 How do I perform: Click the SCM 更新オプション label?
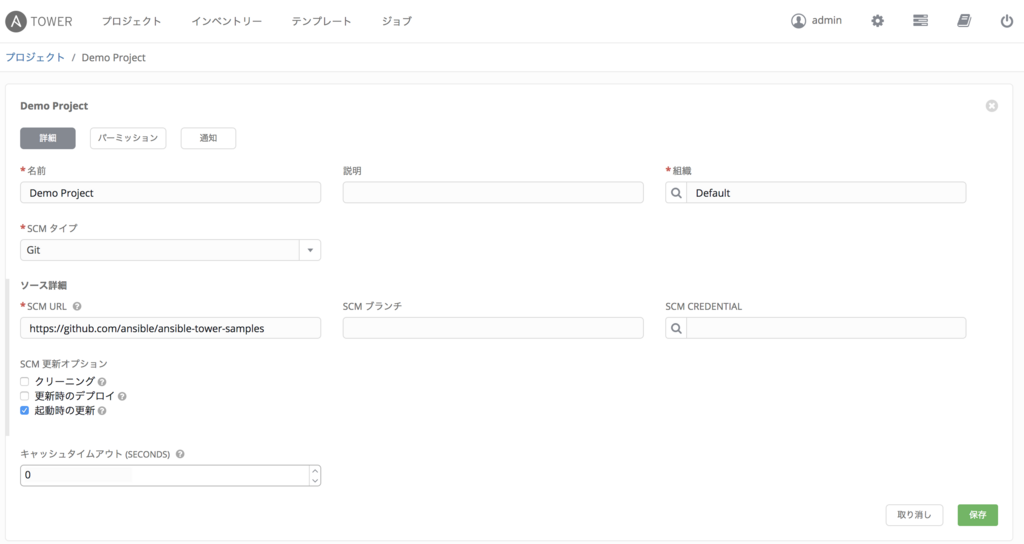(x=64, y=364)
